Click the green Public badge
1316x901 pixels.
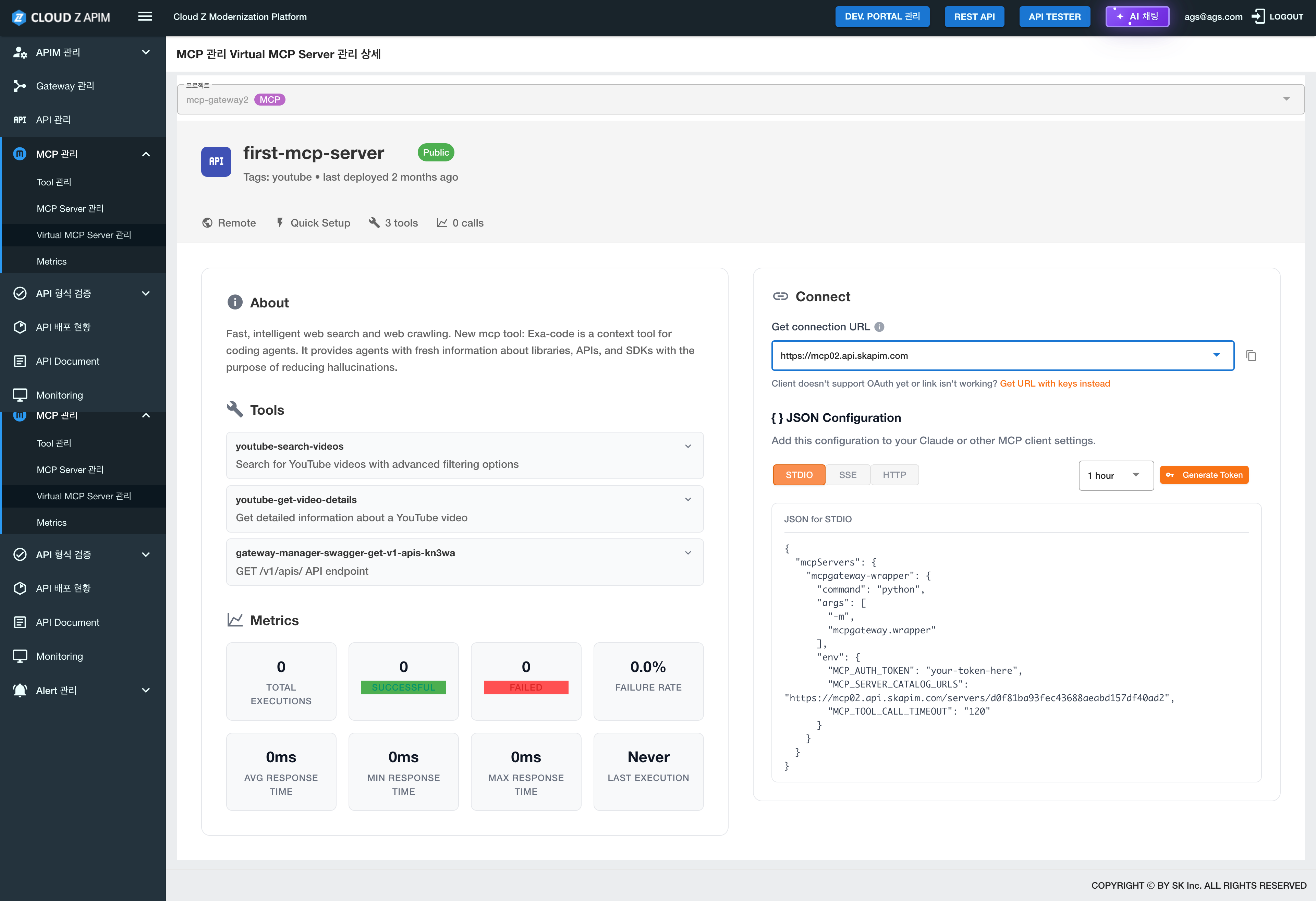point(436,153)
